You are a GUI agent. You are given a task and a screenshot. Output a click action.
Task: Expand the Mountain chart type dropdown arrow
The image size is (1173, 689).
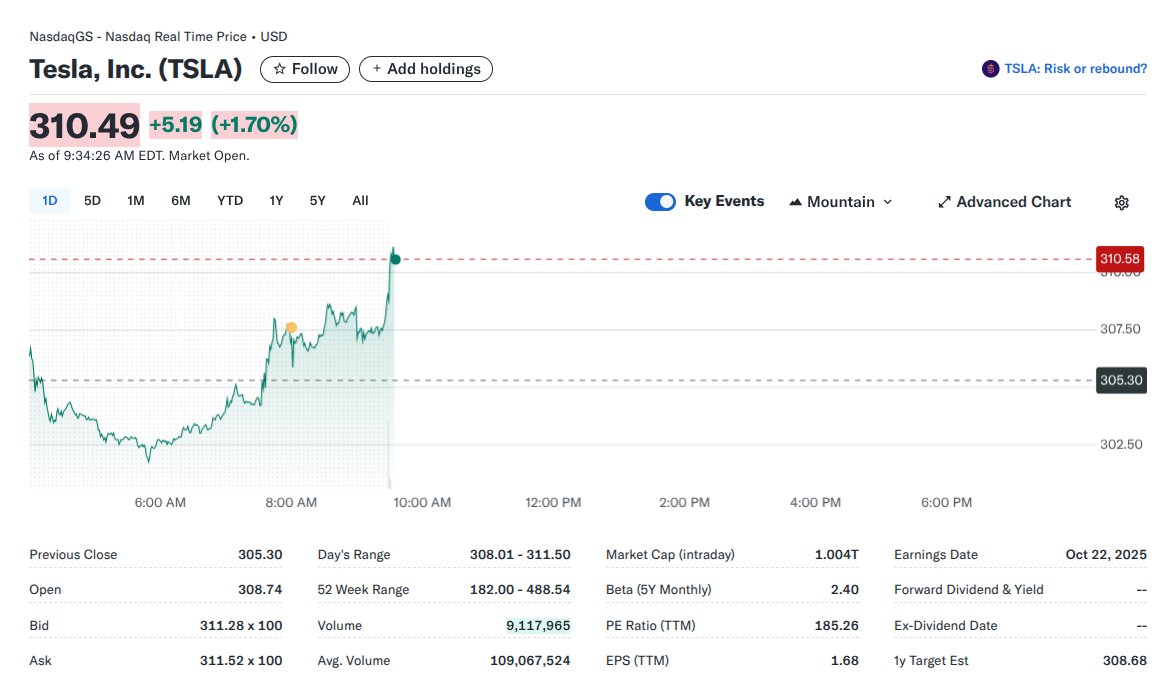(x=888, y=202)
